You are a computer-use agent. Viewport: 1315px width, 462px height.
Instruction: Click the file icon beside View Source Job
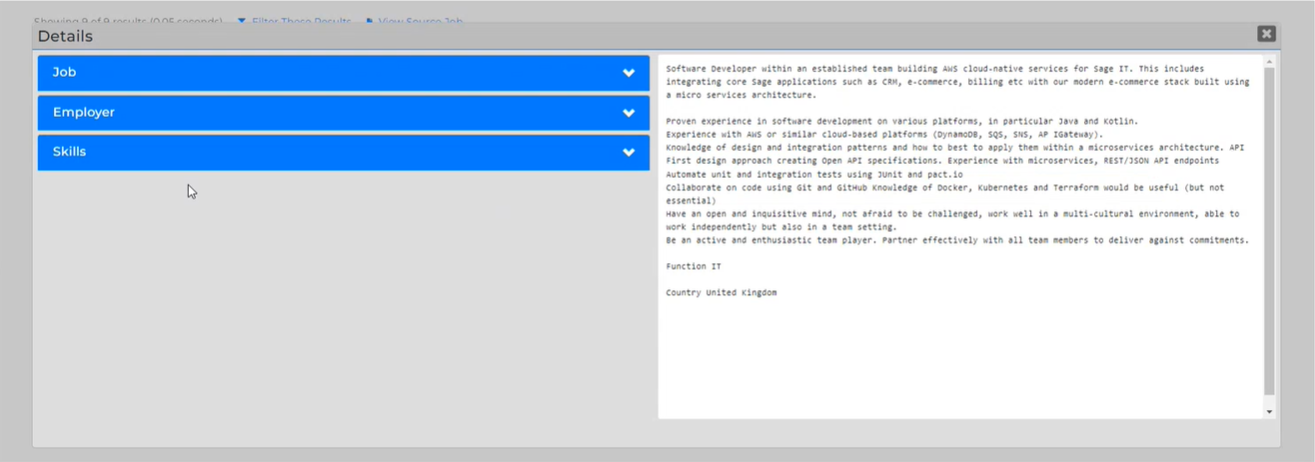point(369,21)
